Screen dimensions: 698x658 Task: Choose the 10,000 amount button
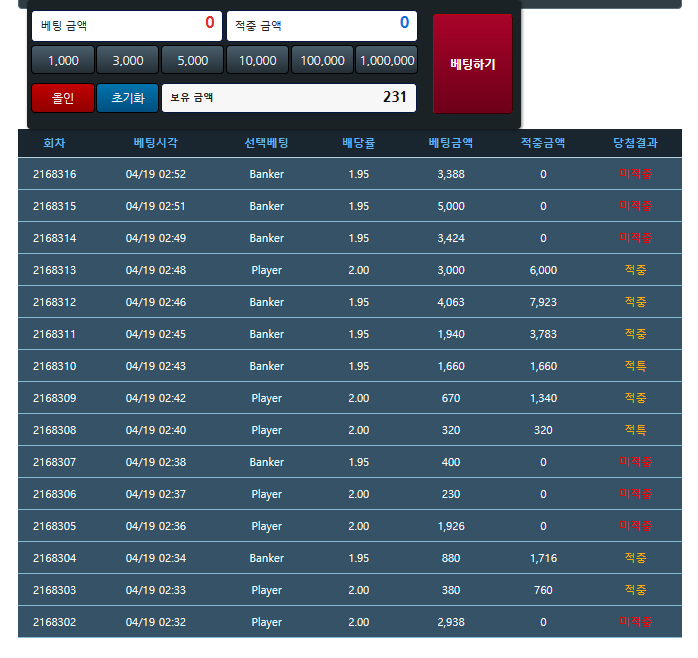(x=257, y=60)
